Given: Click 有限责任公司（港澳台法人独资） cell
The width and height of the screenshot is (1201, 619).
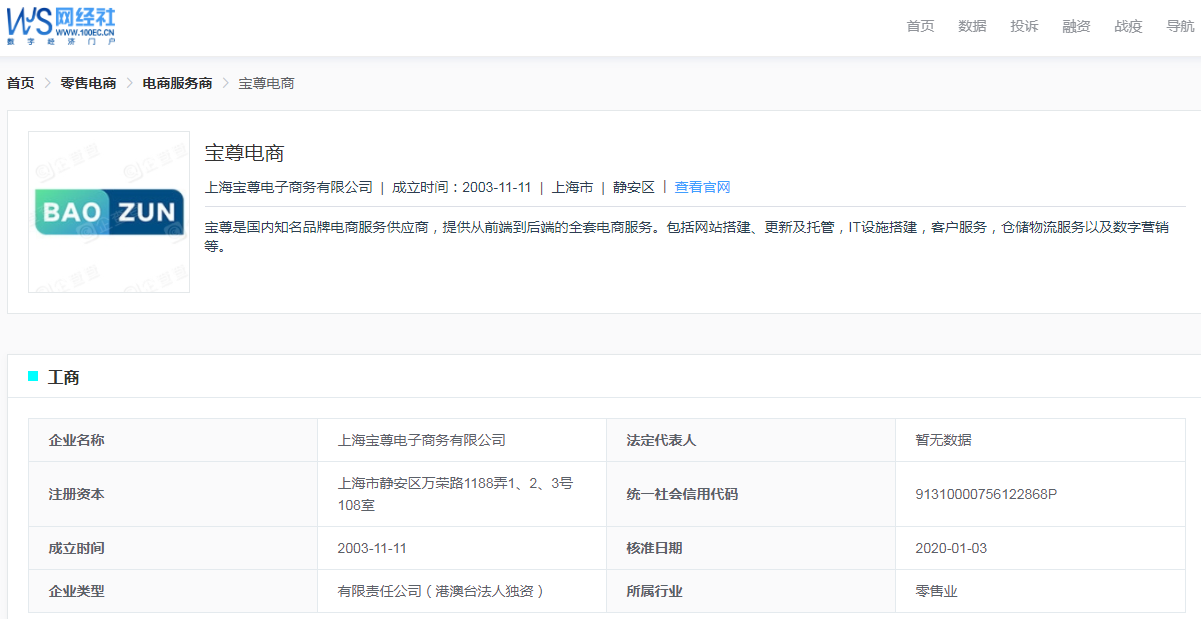Looking at the screenshot, I should click(x=462, y=591).
